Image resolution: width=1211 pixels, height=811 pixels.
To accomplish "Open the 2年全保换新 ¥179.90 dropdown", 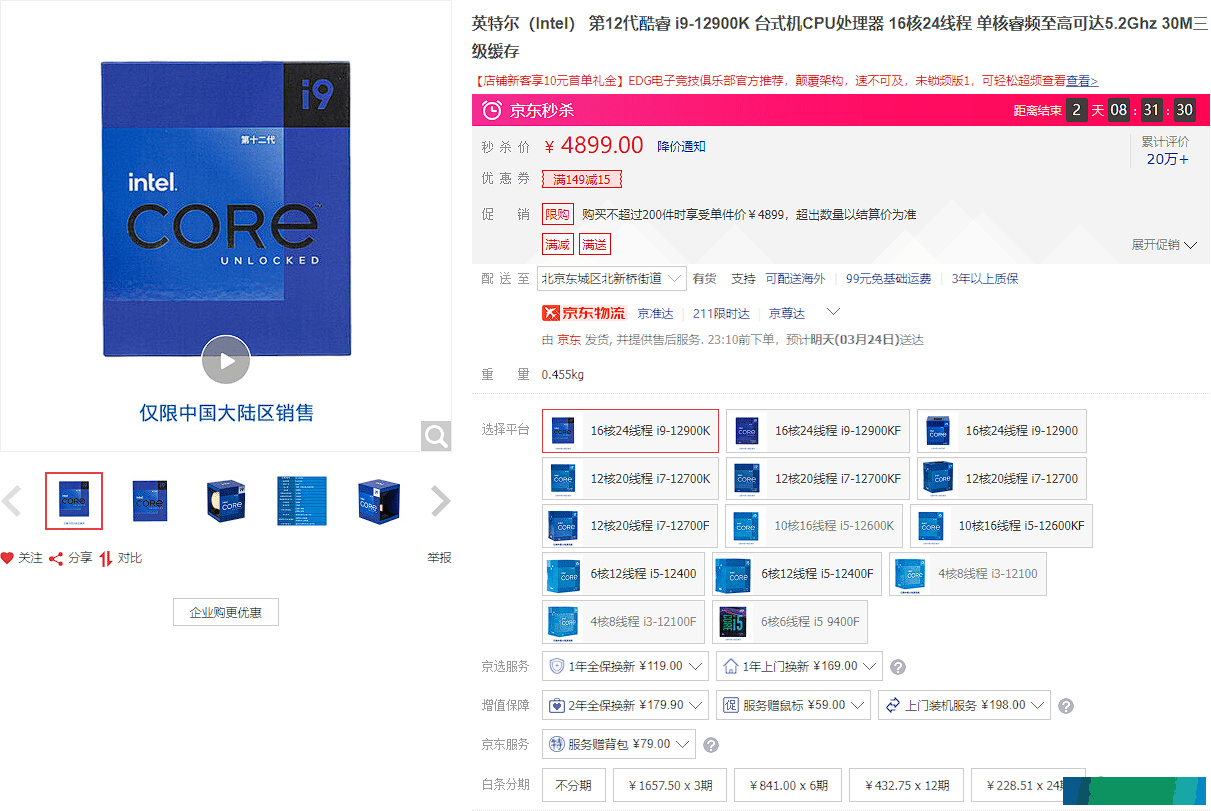I will coord(625,705).
